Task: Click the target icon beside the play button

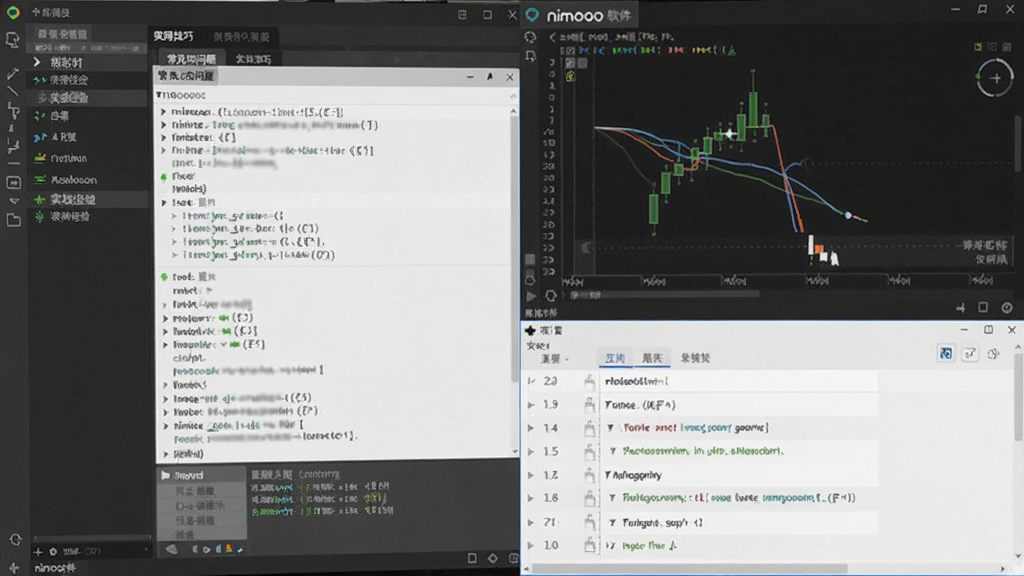Action: [x=551, y=296]
